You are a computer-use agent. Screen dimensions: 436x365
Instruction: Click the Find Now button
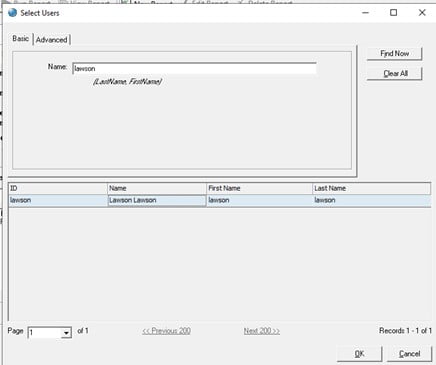(394, 53)
